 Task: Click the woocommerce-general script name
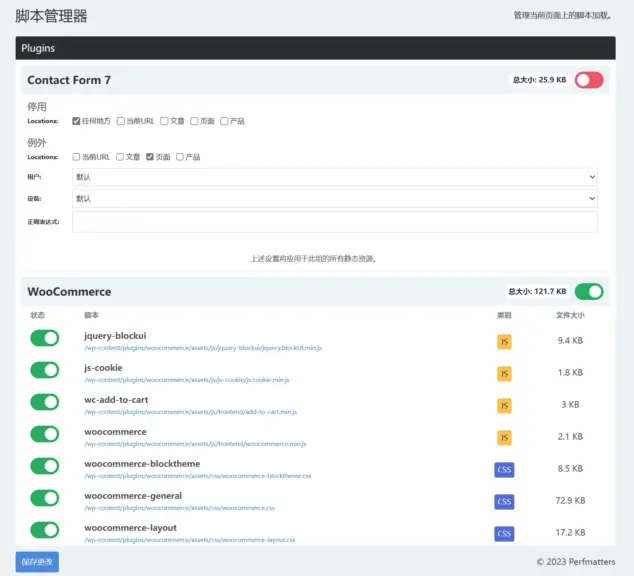click(x=133, y=496)
